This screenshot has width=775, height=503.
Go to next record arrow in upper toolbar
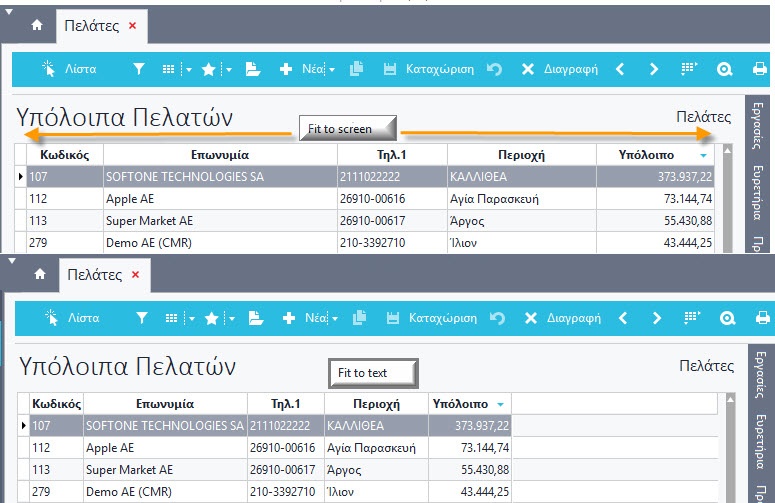click(x=653, y=69)
